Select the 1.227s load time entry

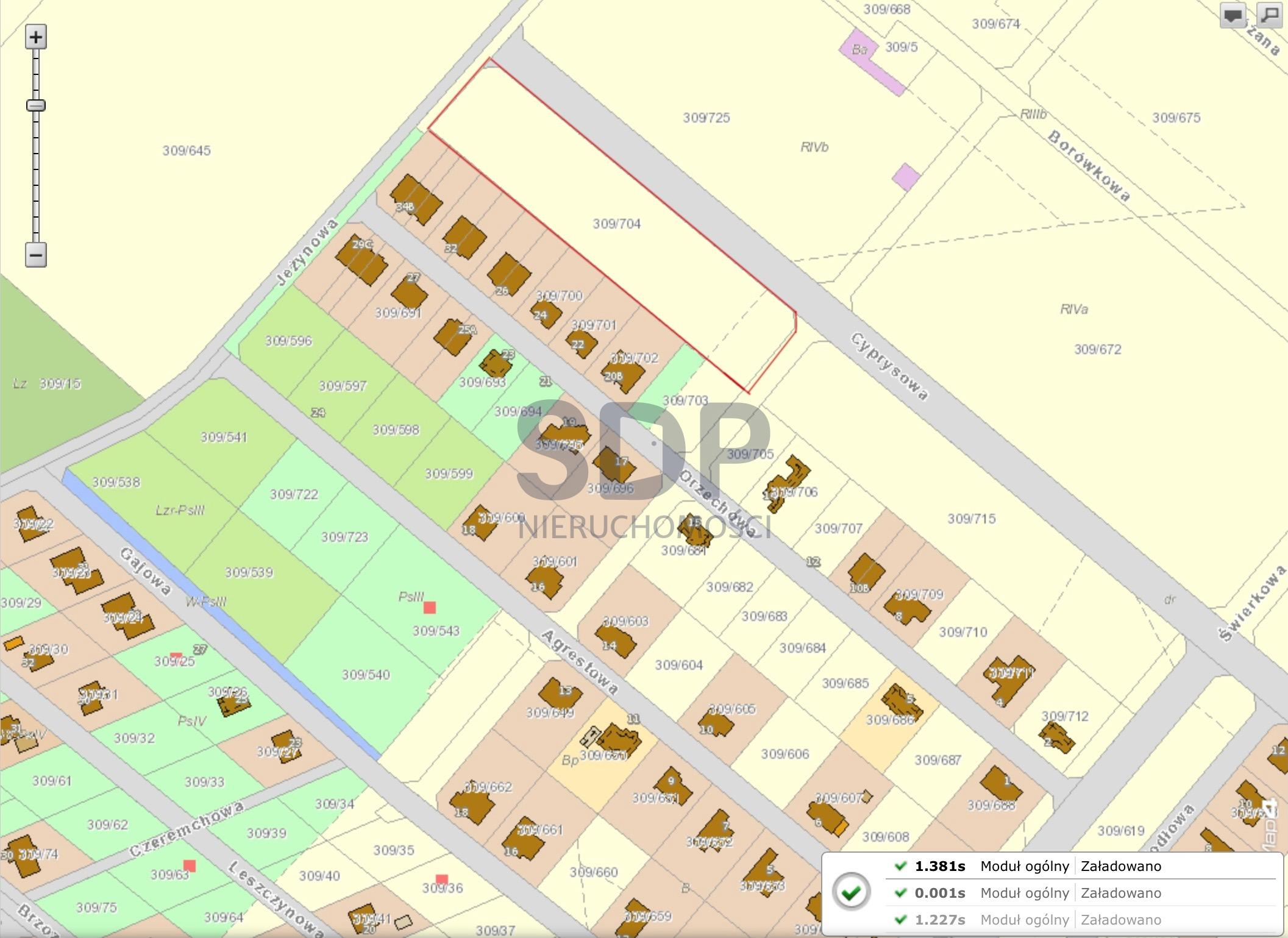click(940, 920)
